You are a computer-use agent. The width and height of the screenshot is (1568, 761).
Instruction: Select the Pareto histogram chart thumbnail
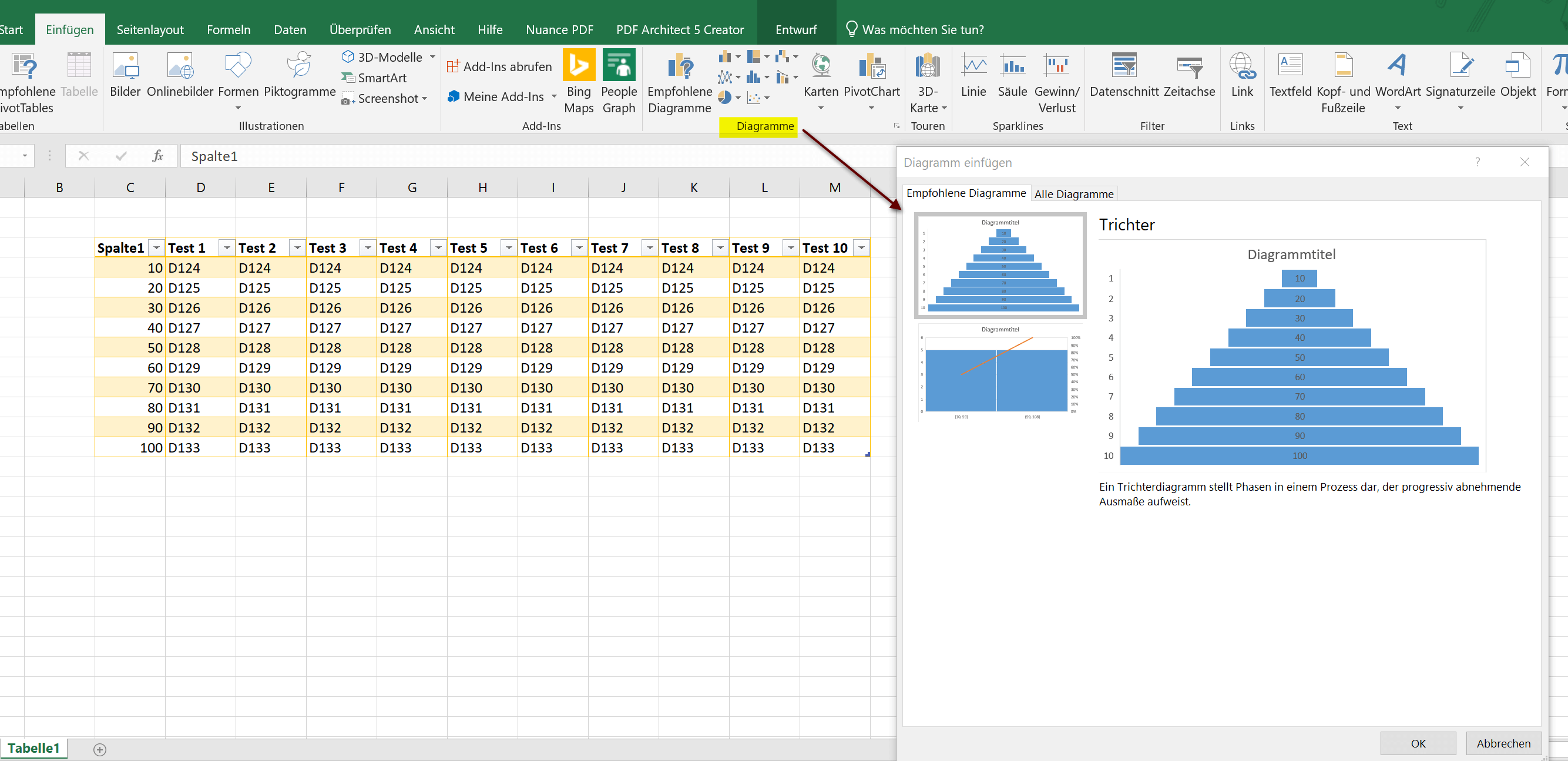pos(1000,373)
